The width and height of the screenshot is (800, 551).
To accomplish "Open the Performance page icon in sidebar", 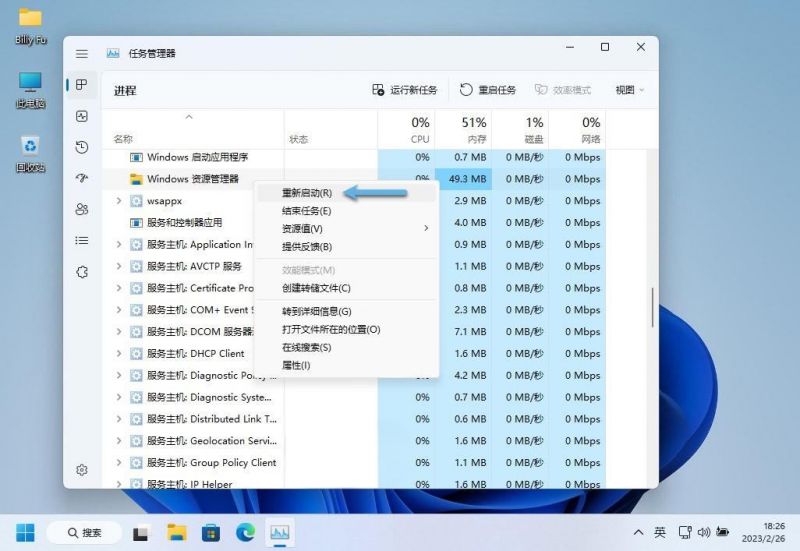I will click(x=82, y=116).
